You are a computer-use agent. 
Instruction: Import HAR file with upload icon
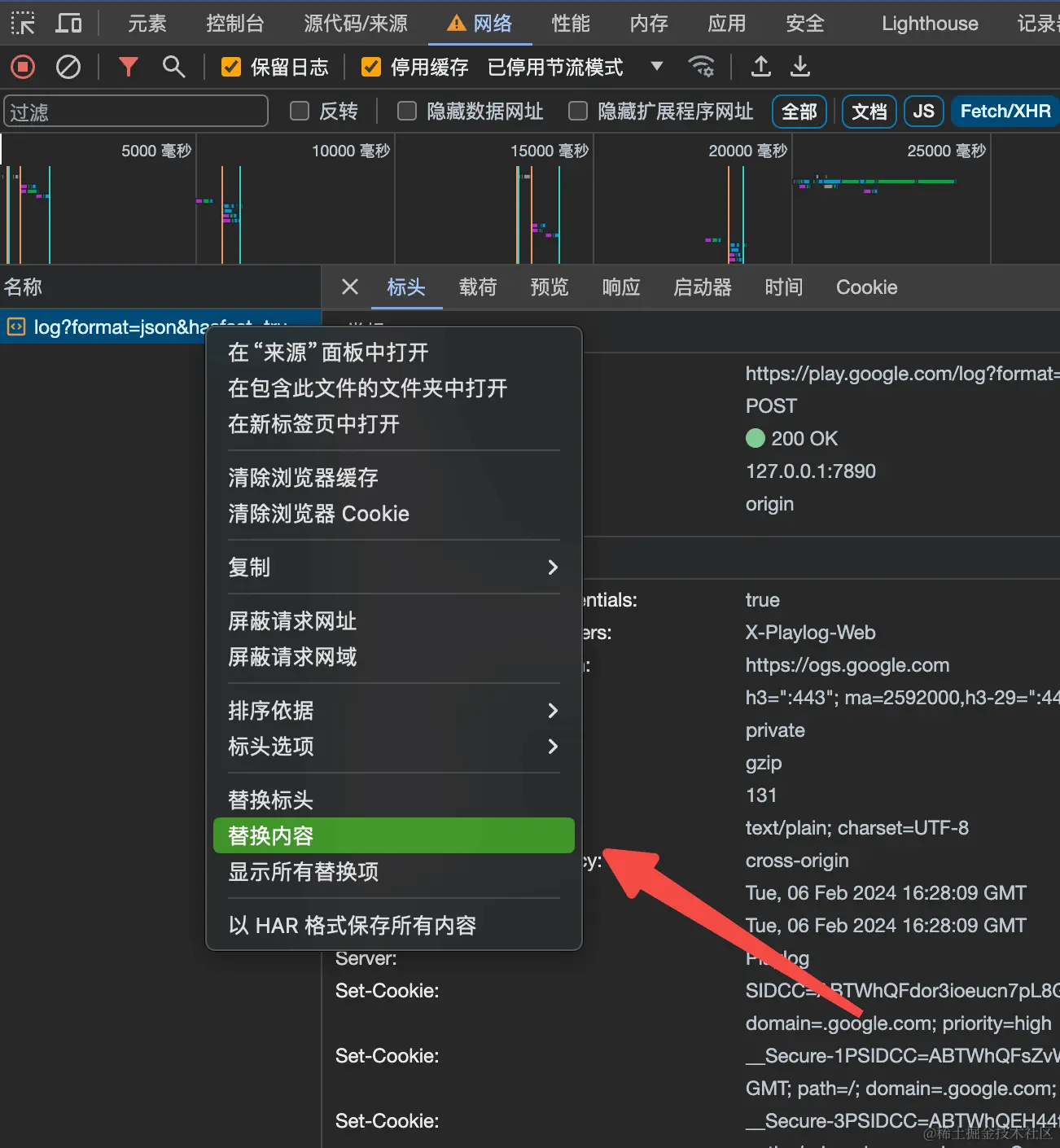[x=761, y=67]
